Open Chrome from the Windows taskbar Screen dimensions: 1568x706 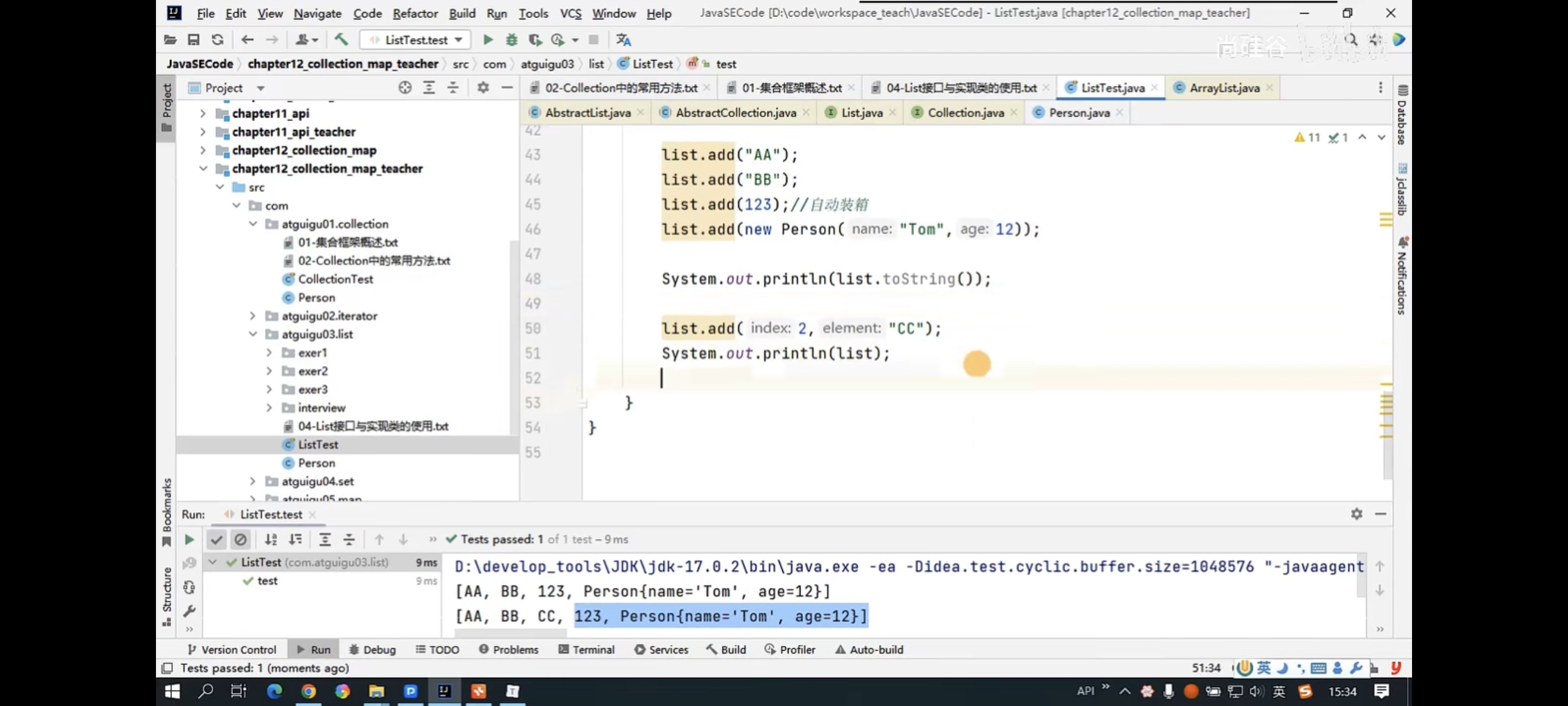coord(308,691)
